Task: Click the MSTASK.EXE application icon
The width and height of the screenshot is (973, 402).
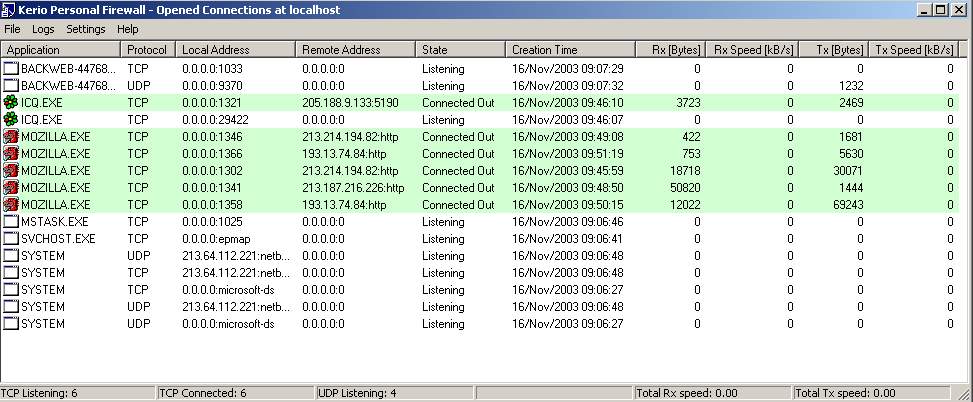Action: pos(11,221)
